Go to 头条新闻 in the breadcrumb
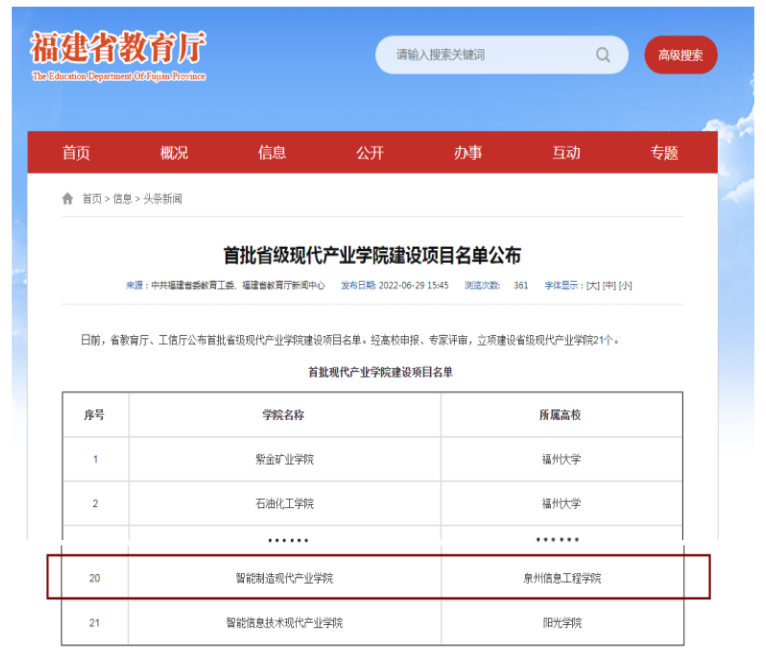The width and height of the screenshot is (766, 667). tap(163, 198)
